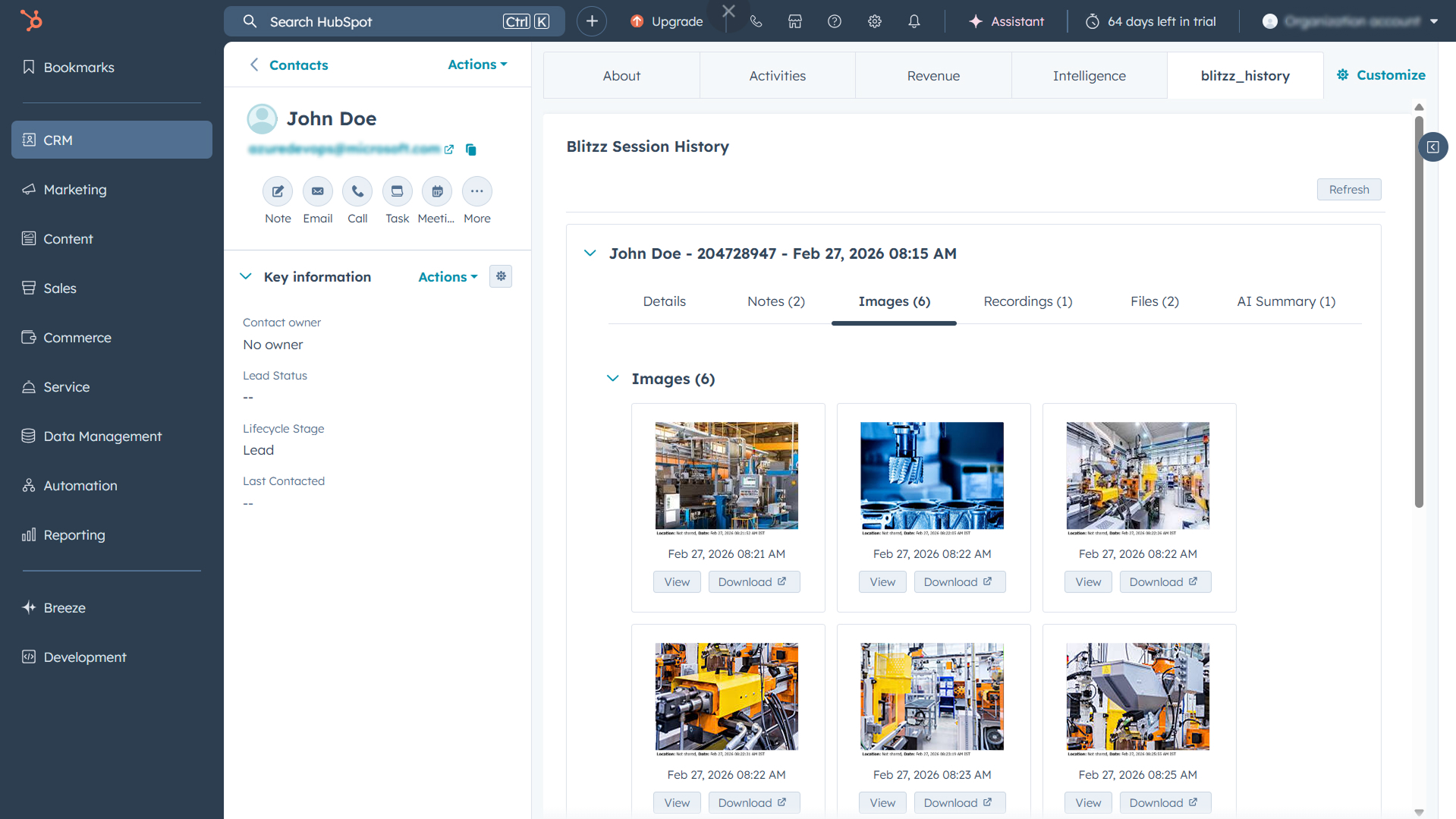Open the CRM section
Image resolution: width=1456 pixels, height=819 pixels.
[112, 140]
